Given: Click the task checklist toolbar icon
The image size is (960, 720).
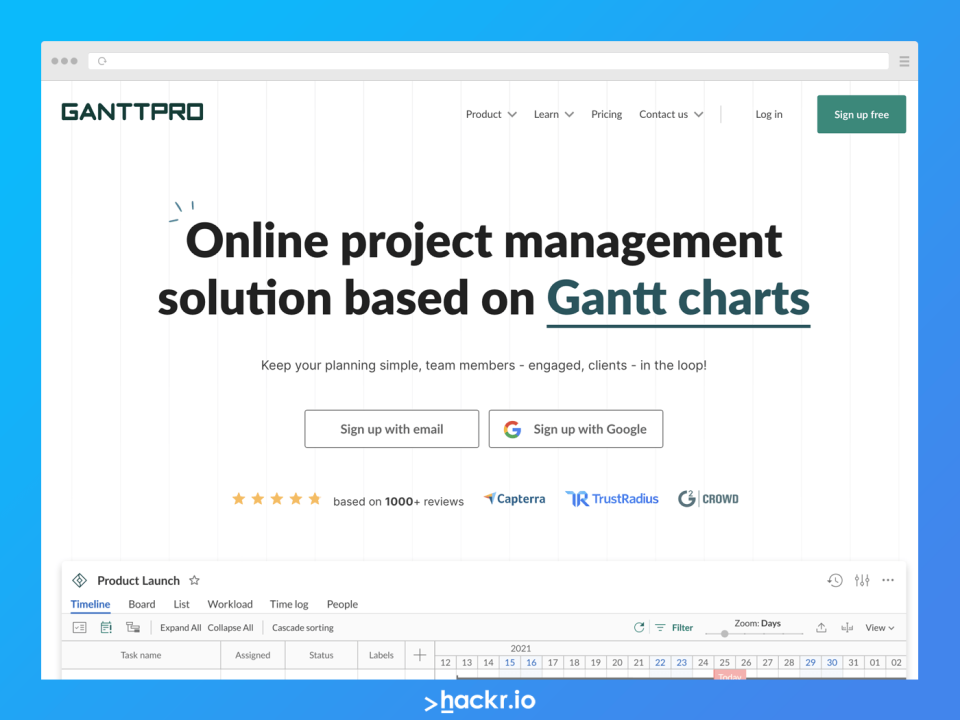Looking at the screenshot, I should pyautogui.click(x=80, y=628).
